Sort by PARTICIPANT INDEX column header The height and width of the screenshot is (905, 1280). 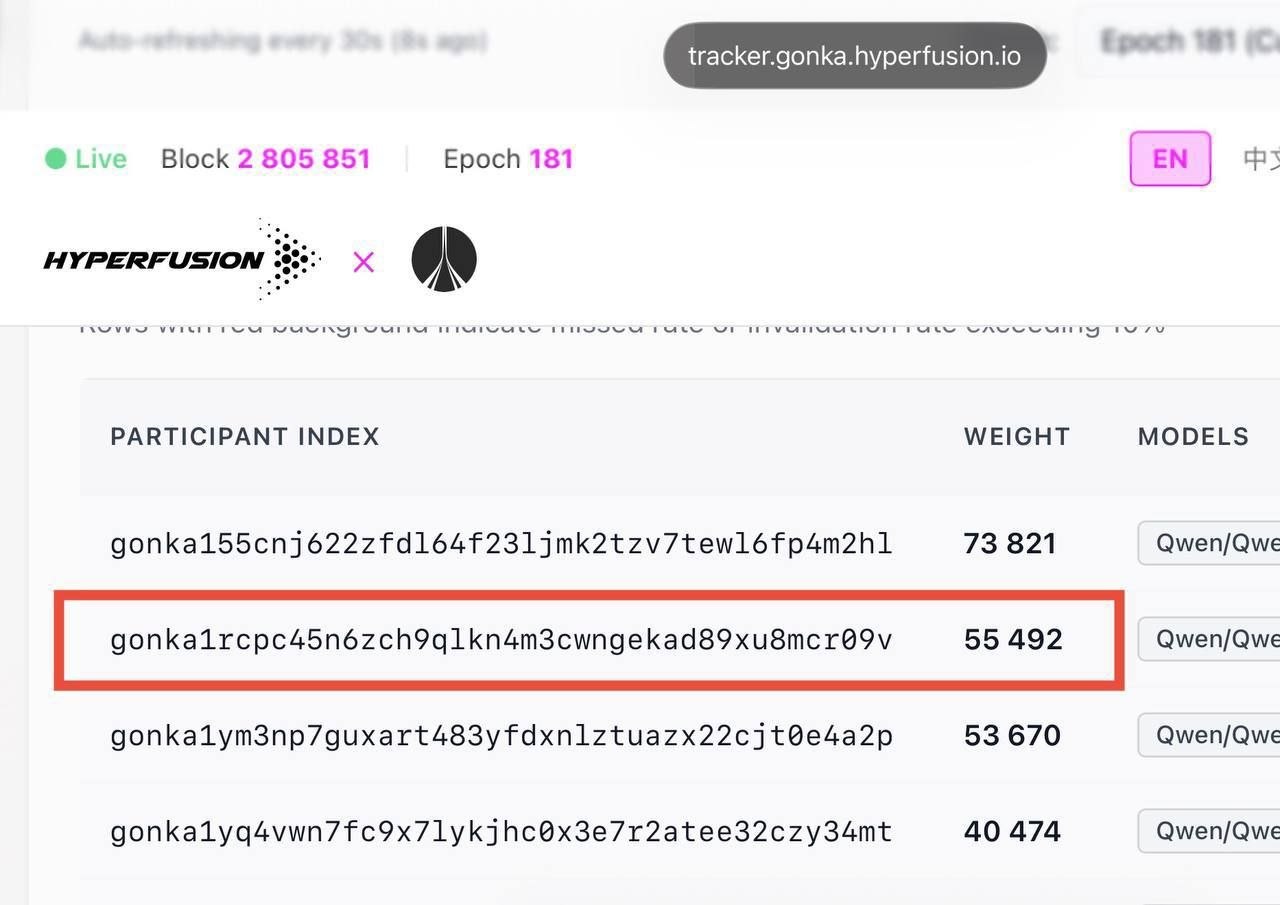click(x=245, y=437)
